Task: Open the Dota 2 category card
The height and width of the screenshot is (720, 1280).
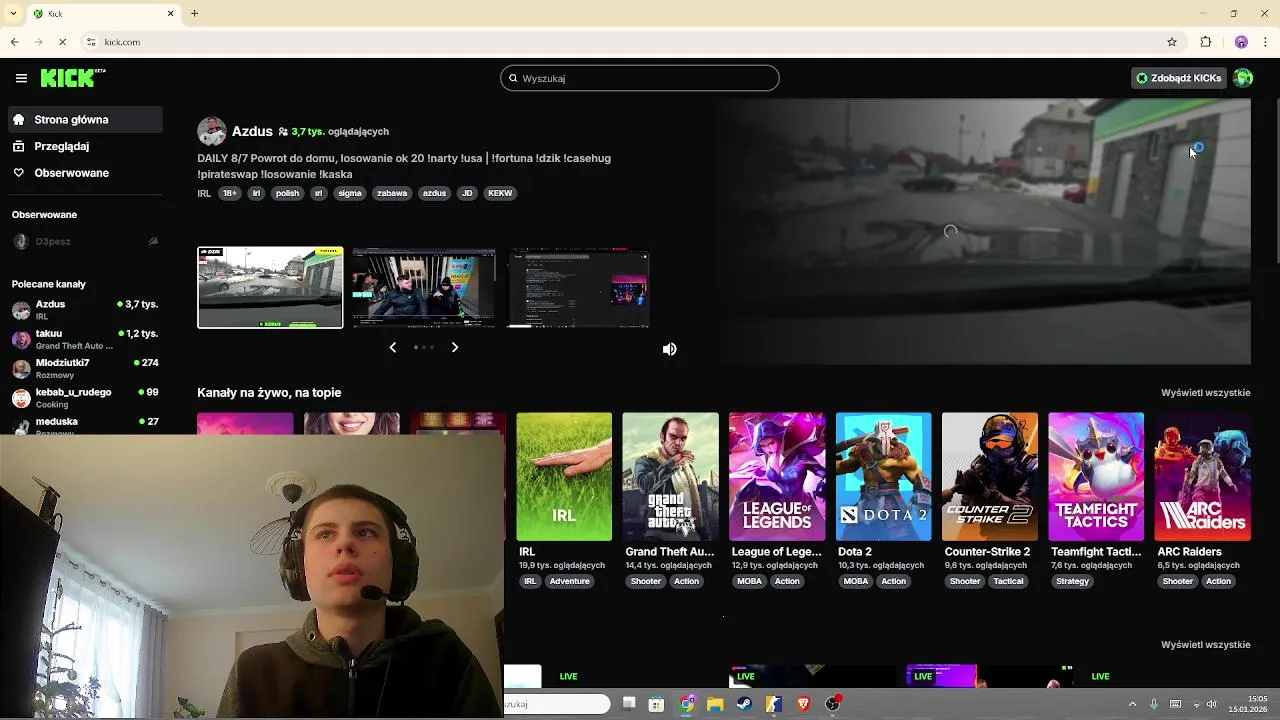Action: (883, 477)
